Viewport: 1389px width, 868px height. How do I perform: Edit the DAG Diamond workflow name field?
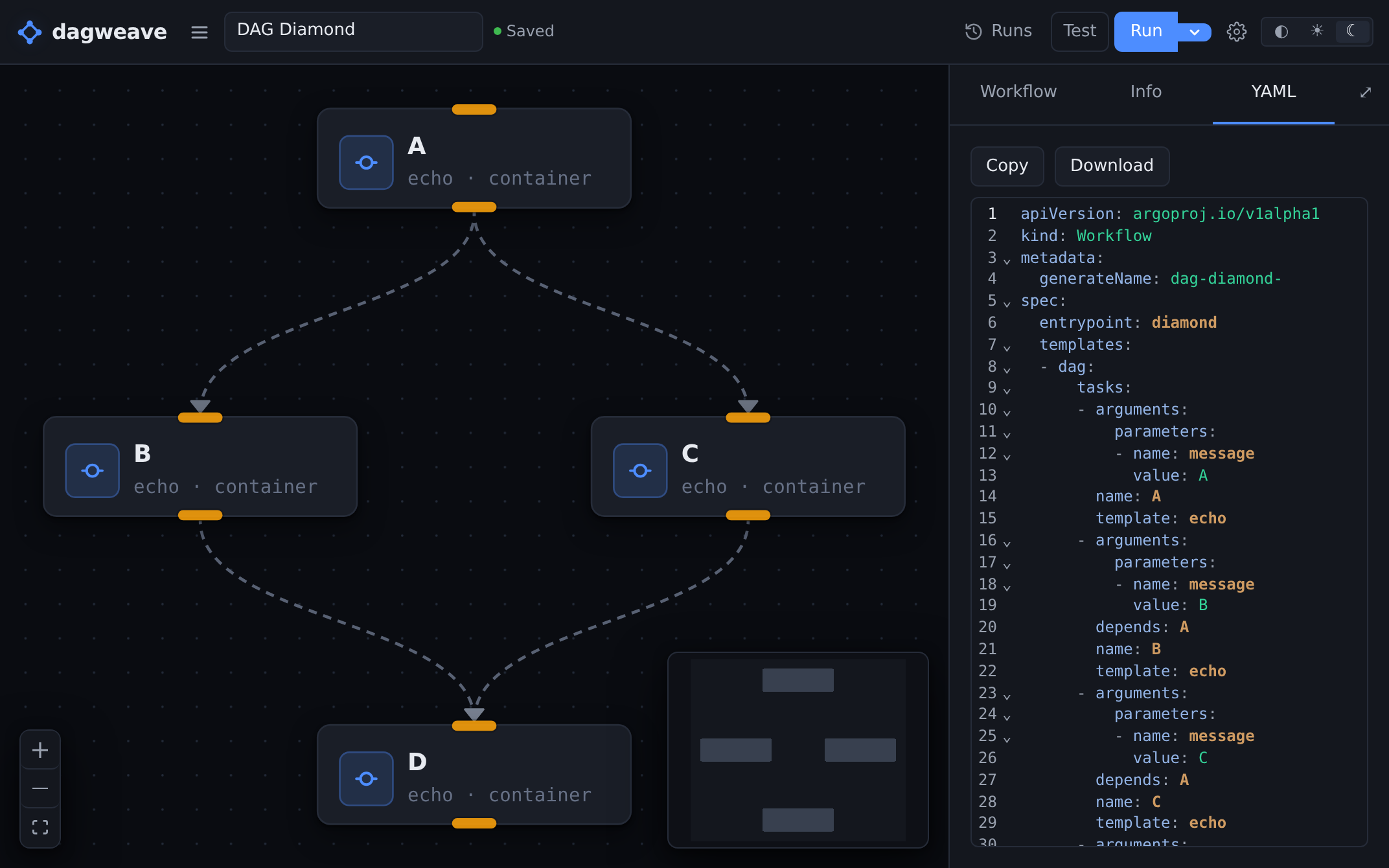click(353, 31)
